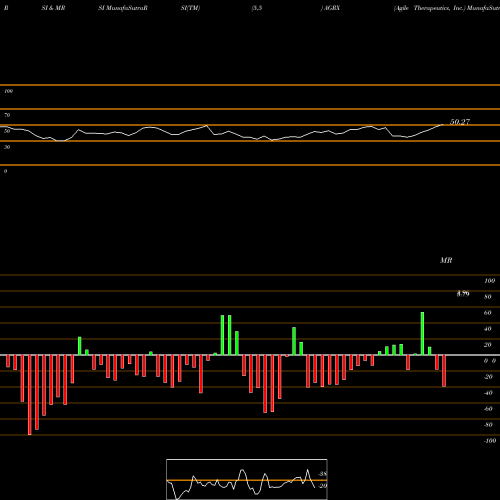The image size is (500, 500).
Task: Click the 0 label below RSI panel
Action: click(x=5, y=171)
